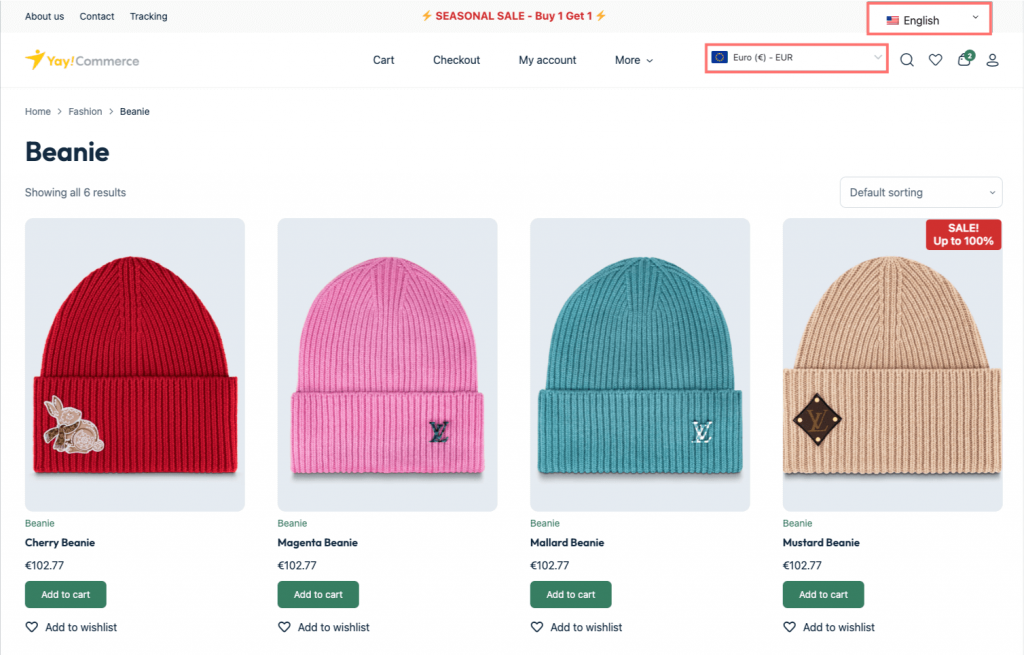
Task: Add Cherry Beanie to cart
Action: coord(65,594)
